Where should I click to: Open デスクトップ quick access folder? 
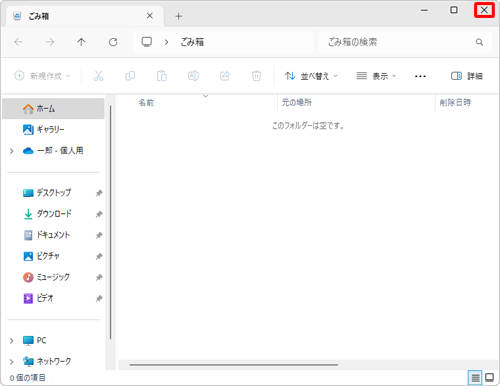click(x=47, y=193)
